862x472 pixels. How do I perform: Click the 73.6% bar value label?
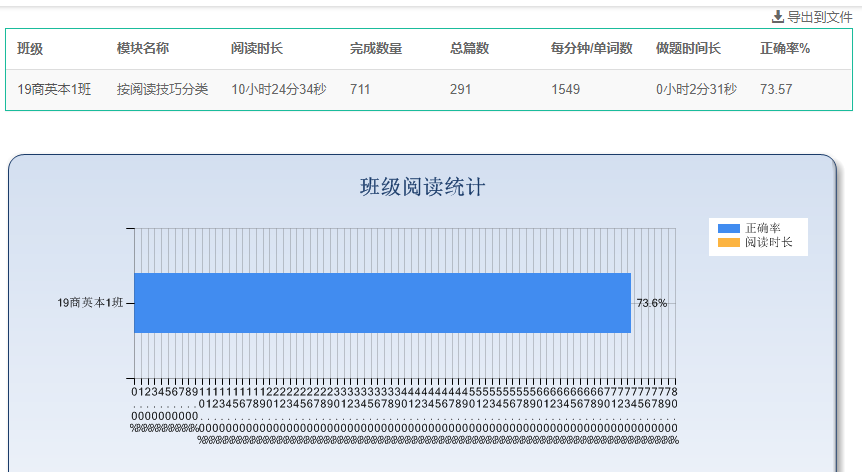(x=651, y=303)
